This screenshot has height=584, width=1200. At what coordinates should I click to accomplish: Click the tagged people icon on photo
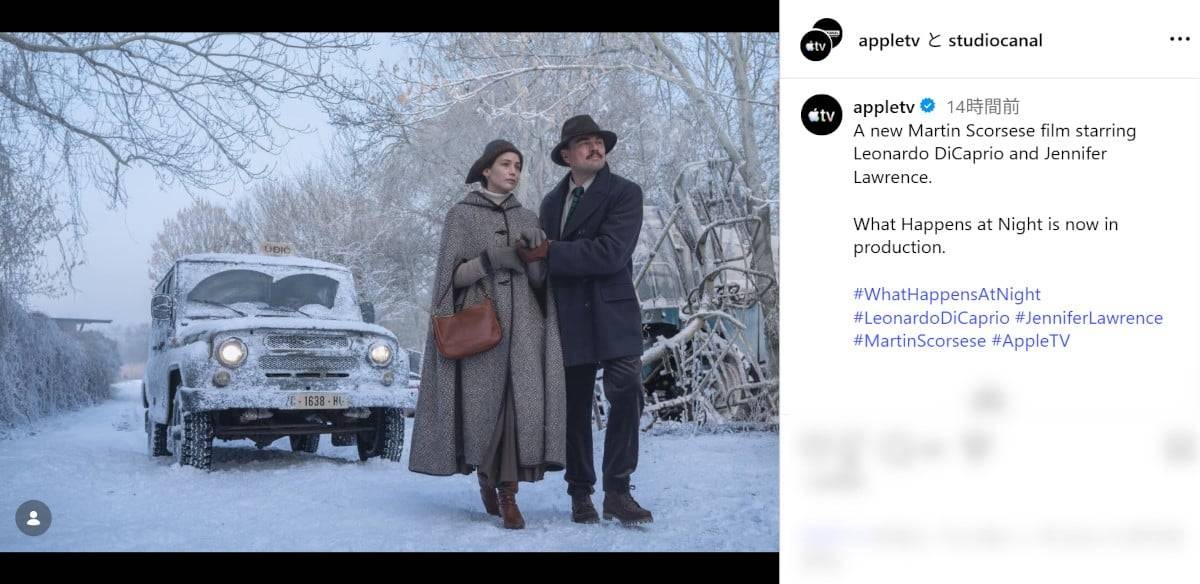tap(33, 518)
